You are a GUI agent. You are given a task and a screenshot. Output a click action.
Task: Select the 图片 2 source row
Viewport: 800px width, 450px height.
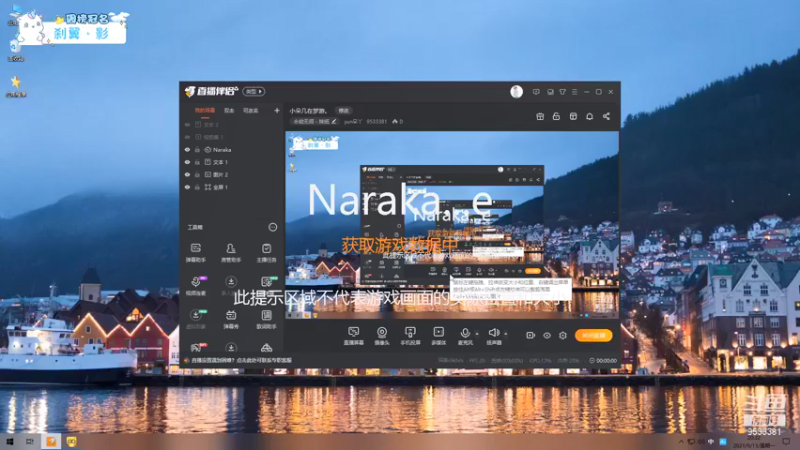[x=232, y=174]
